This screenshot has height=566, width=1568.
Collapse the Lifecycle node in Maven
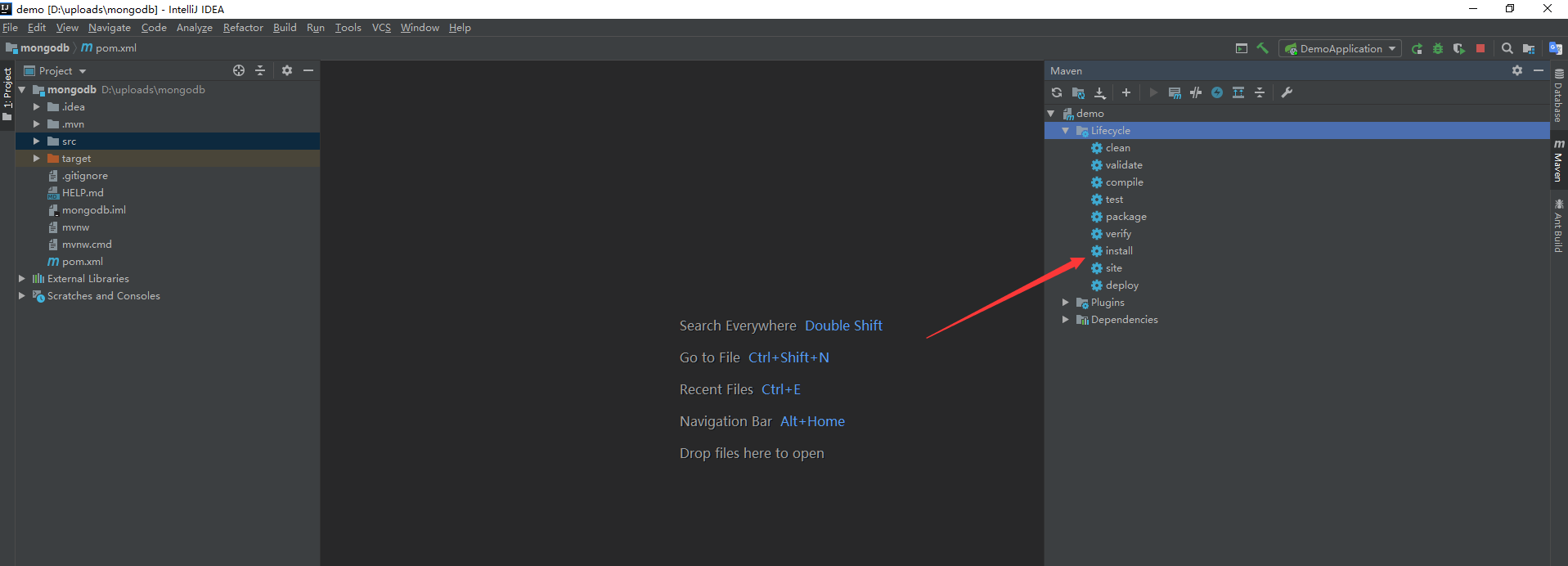coord(1066,130)
